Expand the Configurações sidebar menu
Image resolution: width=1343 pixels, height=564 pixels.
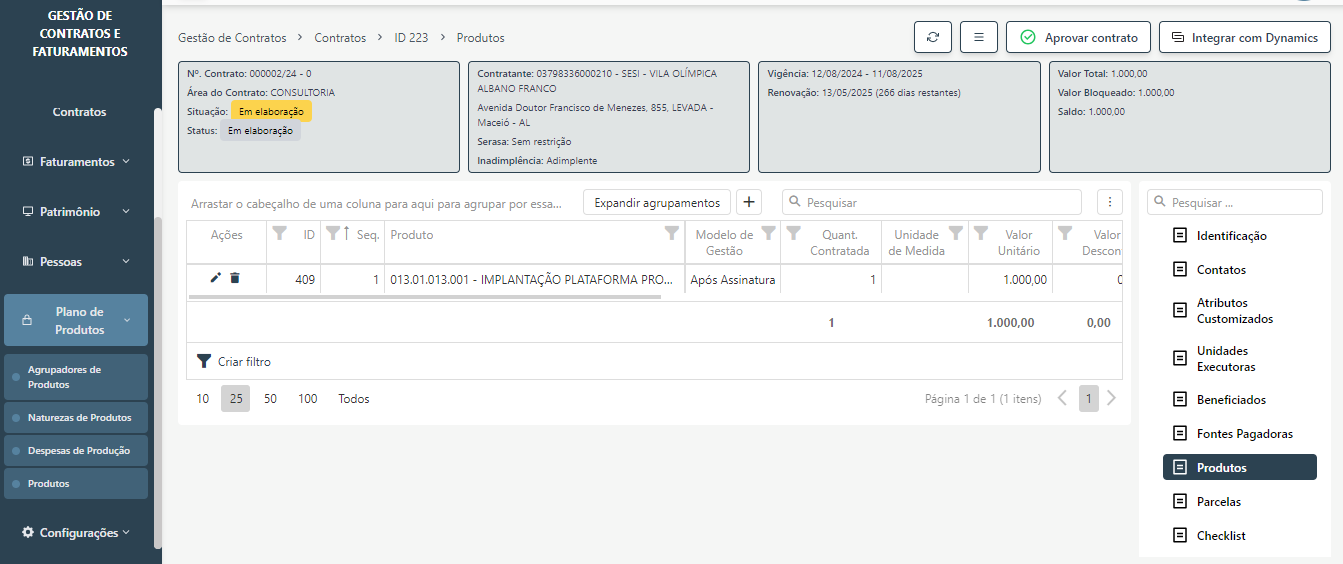[79, 533]
